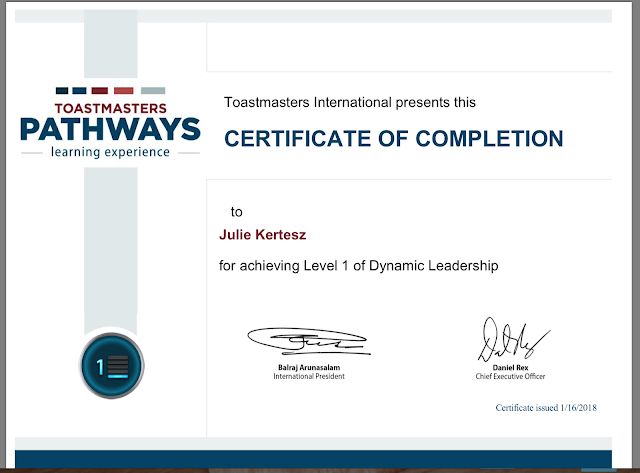Click the Level 1 badge icon

click(x=111, y=365)
